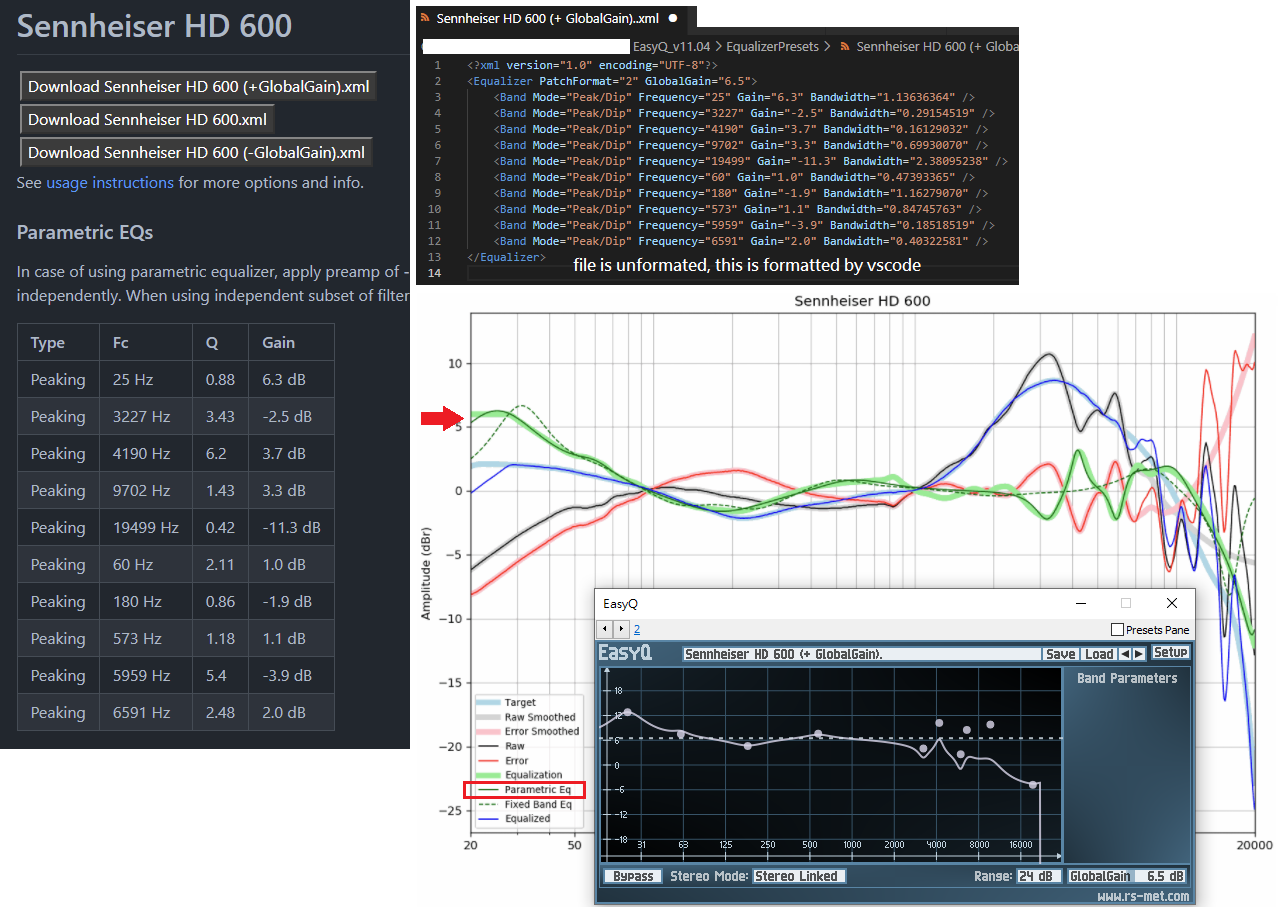Open EasyQ Setup
The height and width of the screenshot is (913, 1278).
pos(1170,652)
